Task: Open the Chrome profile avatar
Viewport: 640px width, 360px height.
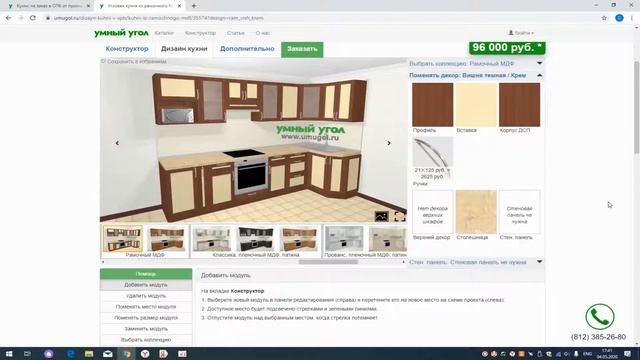Action: pyautogui.click(x=619, y=18)
